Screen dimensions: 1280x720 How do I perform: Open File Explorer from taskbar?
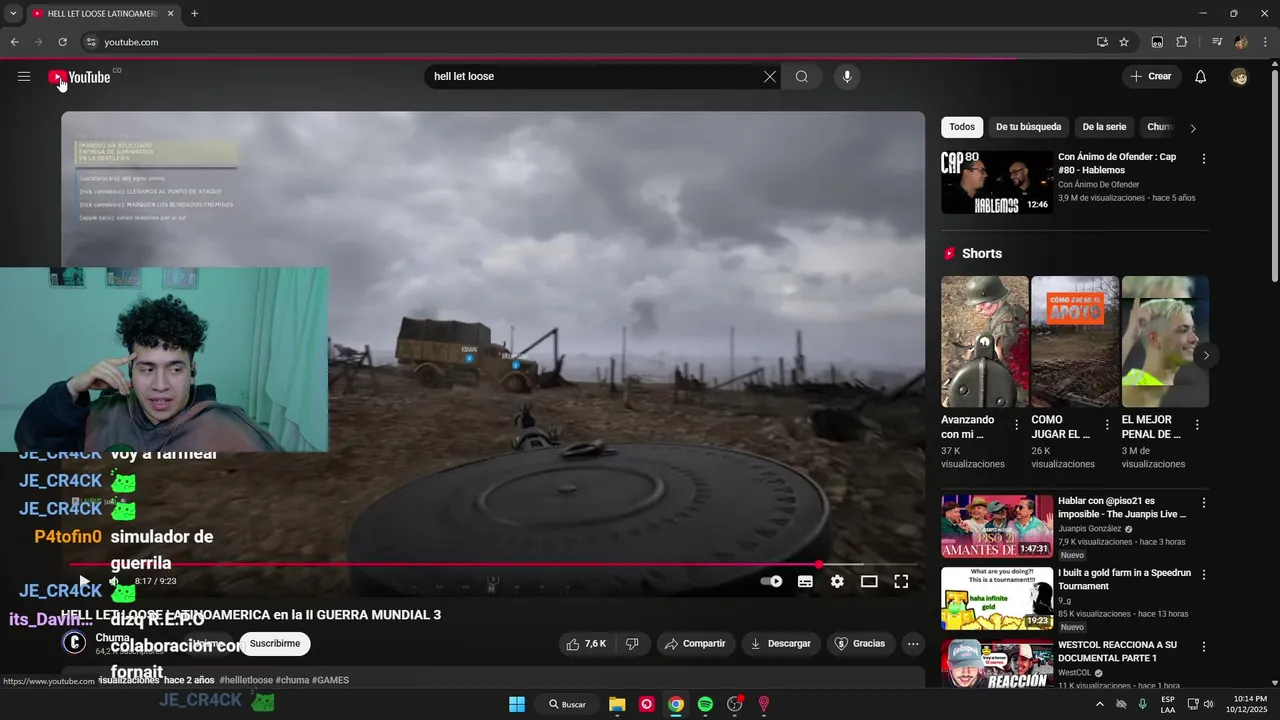pos(617,704)
